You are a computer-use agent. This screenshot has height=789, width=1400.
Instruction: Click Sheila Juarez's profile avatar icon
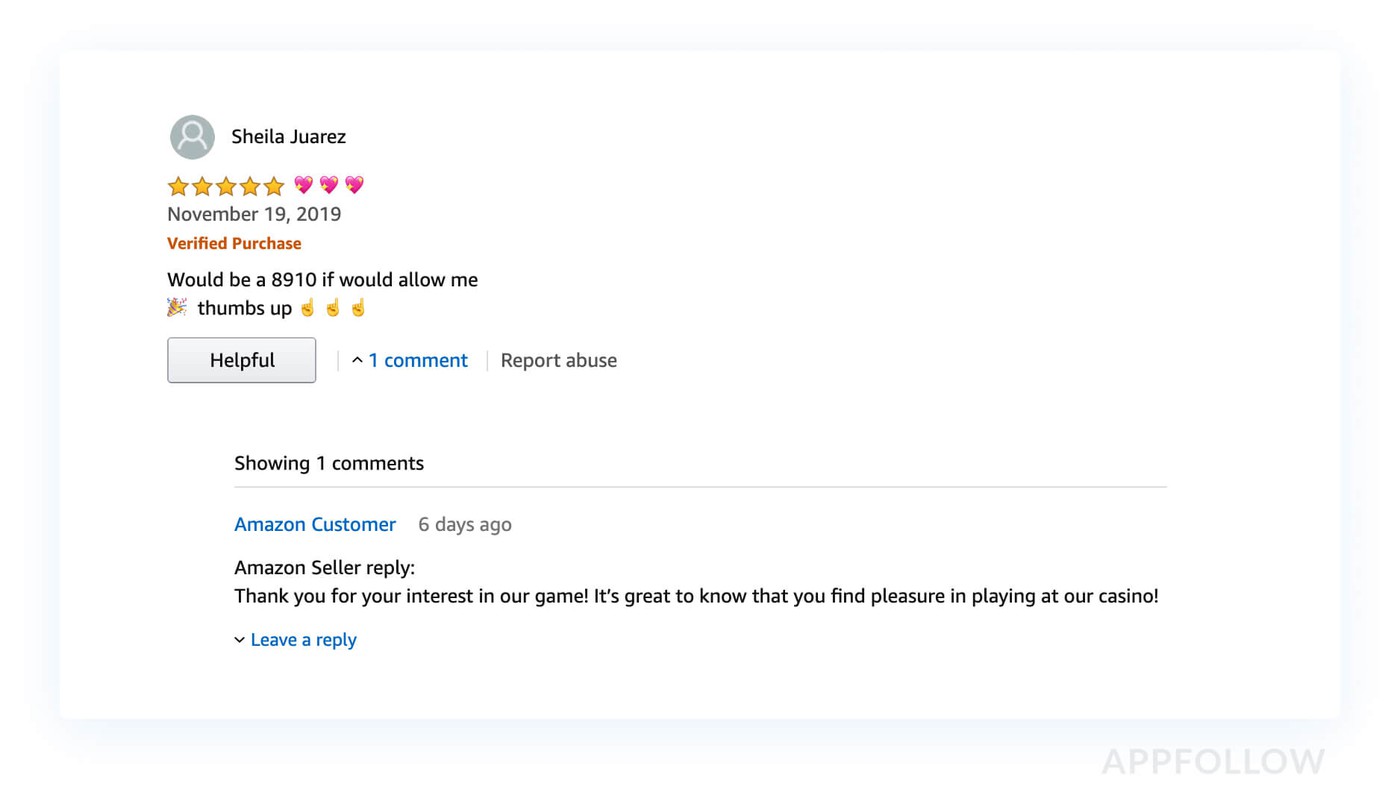(192, 137)
